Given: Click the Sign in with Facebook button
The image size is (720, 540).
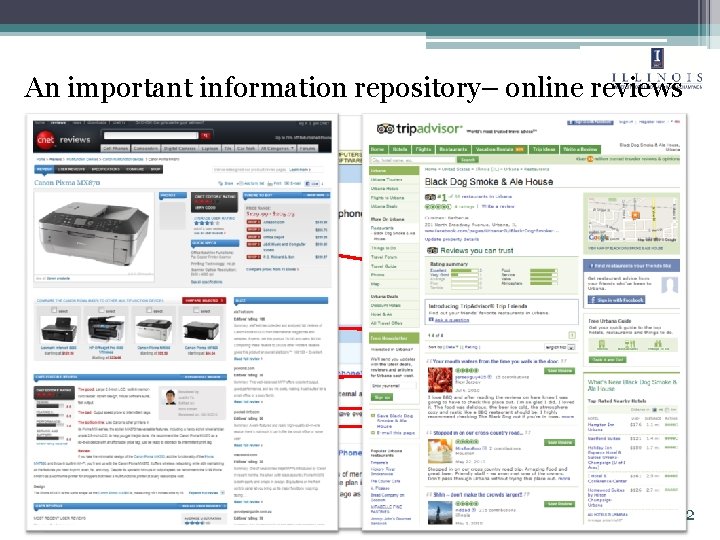Looking at the screenshot, I should click(616, 300).
